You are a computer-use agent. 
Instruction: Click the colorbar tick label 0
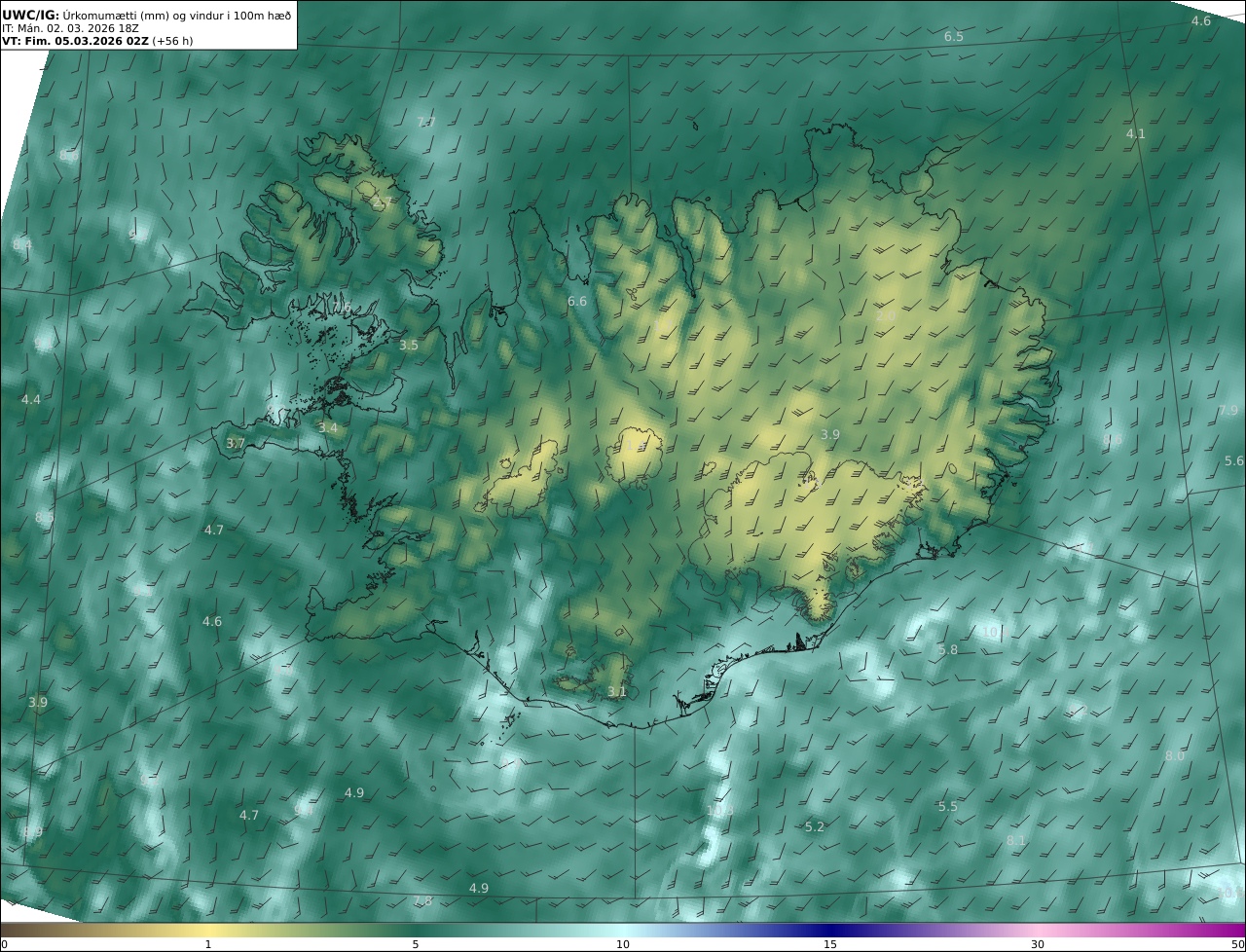click(x=4, y=944)
